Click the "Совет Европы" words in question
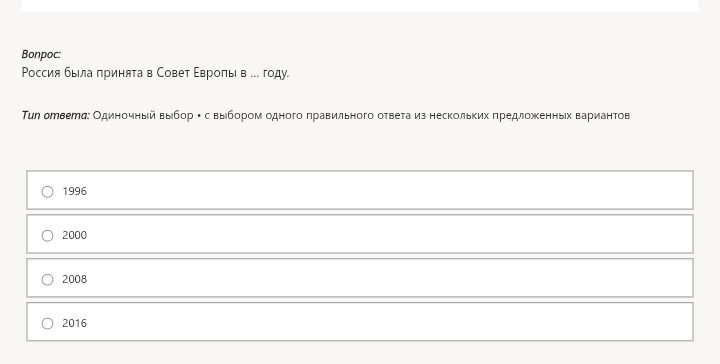 (197, 73)
